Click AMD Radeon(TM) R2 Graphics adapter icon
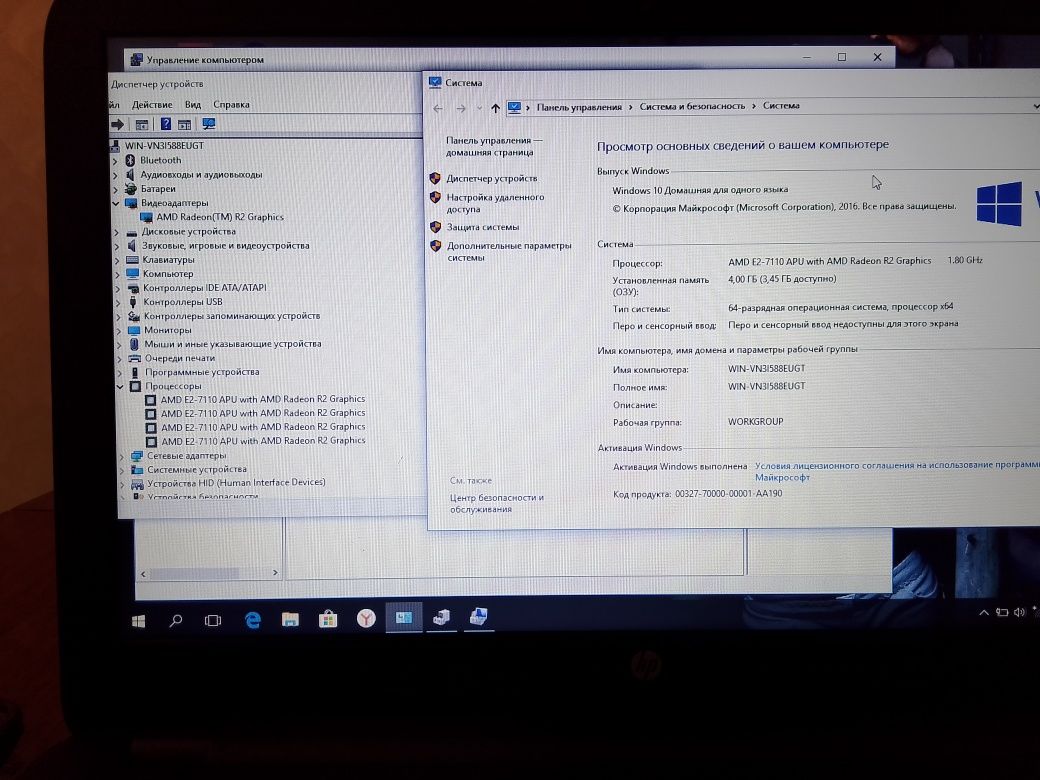The height and width of the screenshot is (780, 1040). 147,217
